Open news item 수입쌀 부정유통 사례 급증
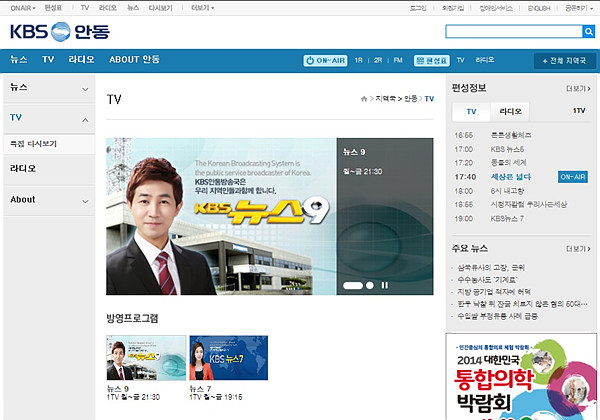 click(x=497, y=316)
